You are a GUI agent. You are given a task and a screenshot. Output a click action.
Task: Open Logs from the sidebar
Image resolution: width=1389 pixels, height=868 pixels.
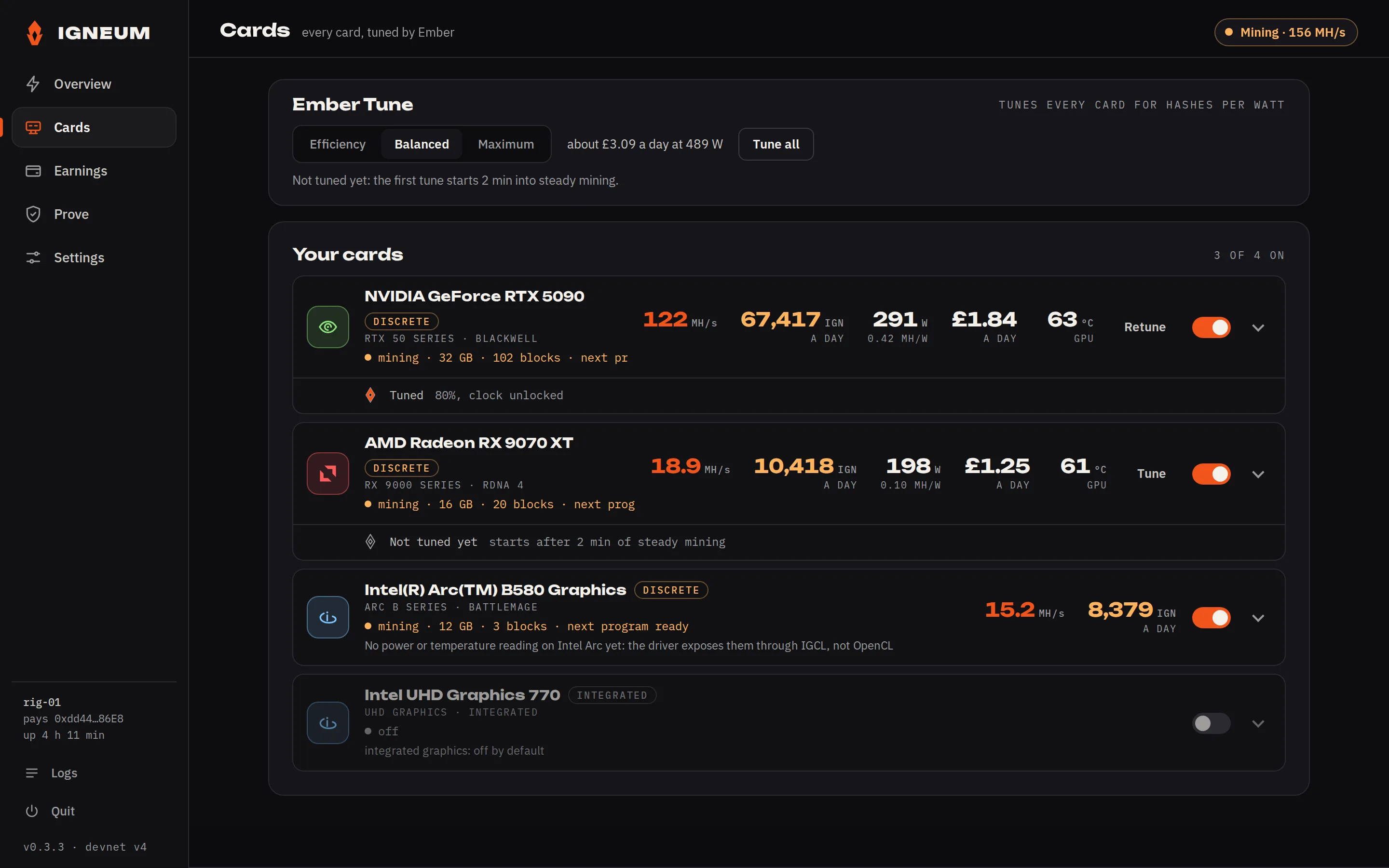tap(94, 773)
